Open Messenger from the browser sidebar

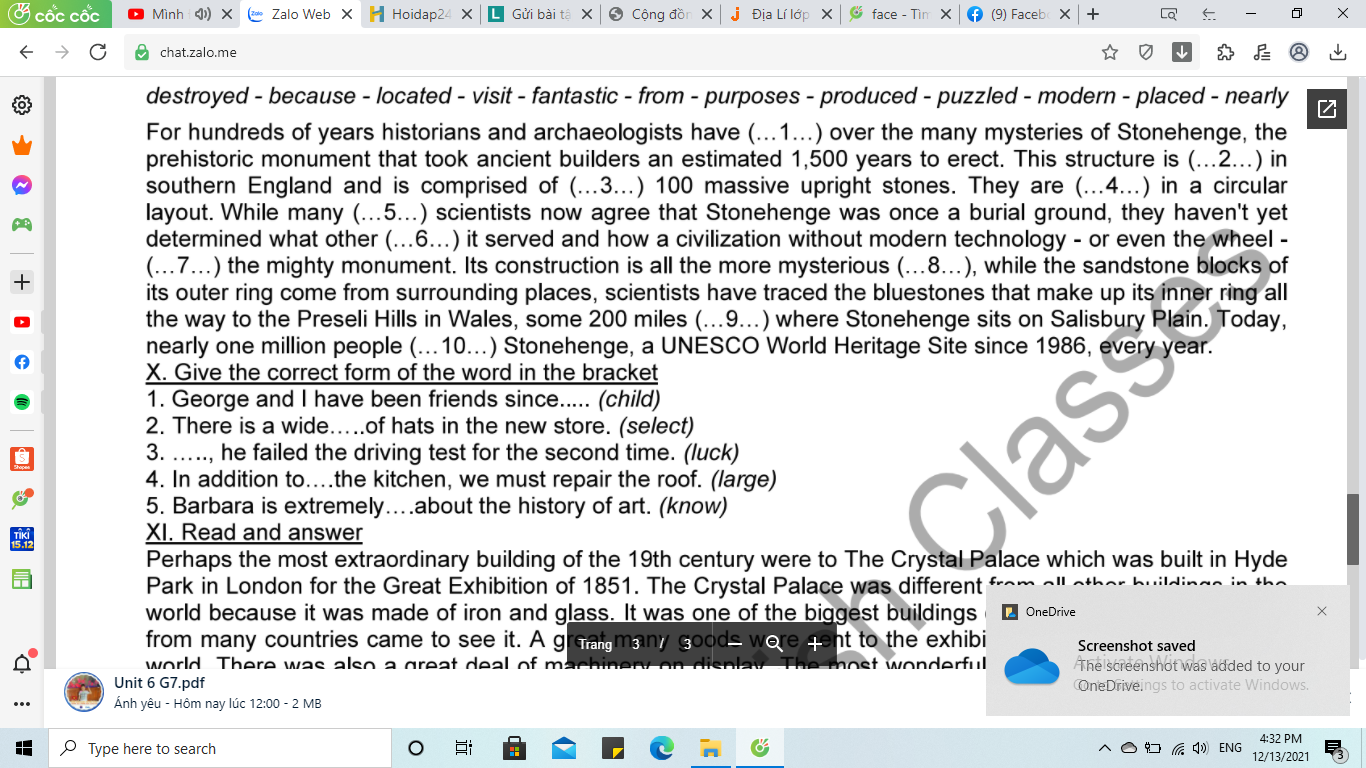[x=21, y=185]
